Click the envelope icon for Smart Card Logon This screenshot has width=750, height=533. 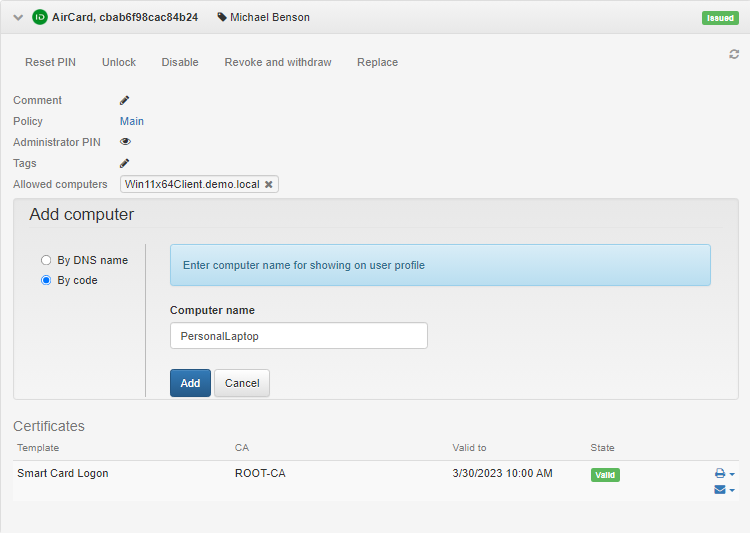[720, 489]
